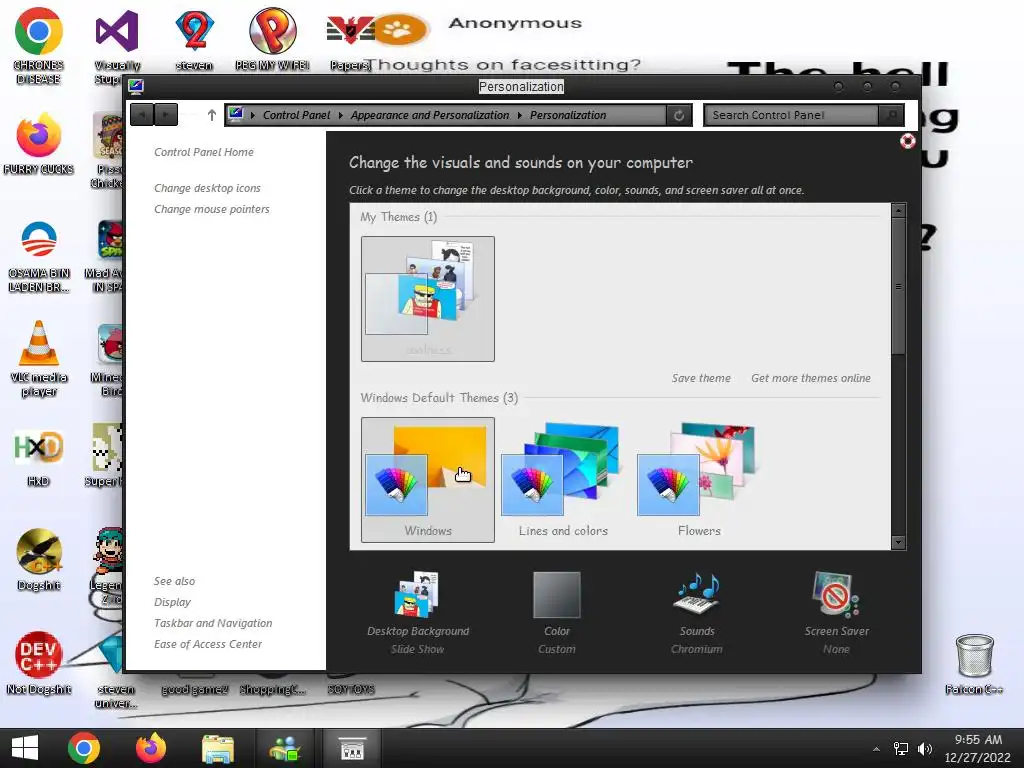Open Ease of Access Center link
The width and height of the screenshot is (1024, 768).
[208, 644]
